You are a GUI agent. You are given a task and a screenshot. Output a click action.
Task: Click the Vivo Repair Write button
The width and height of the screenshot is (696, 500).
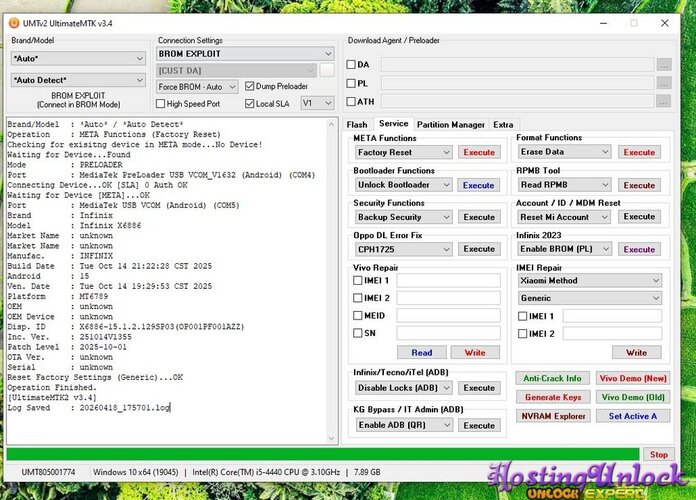(x=475, y=353)
